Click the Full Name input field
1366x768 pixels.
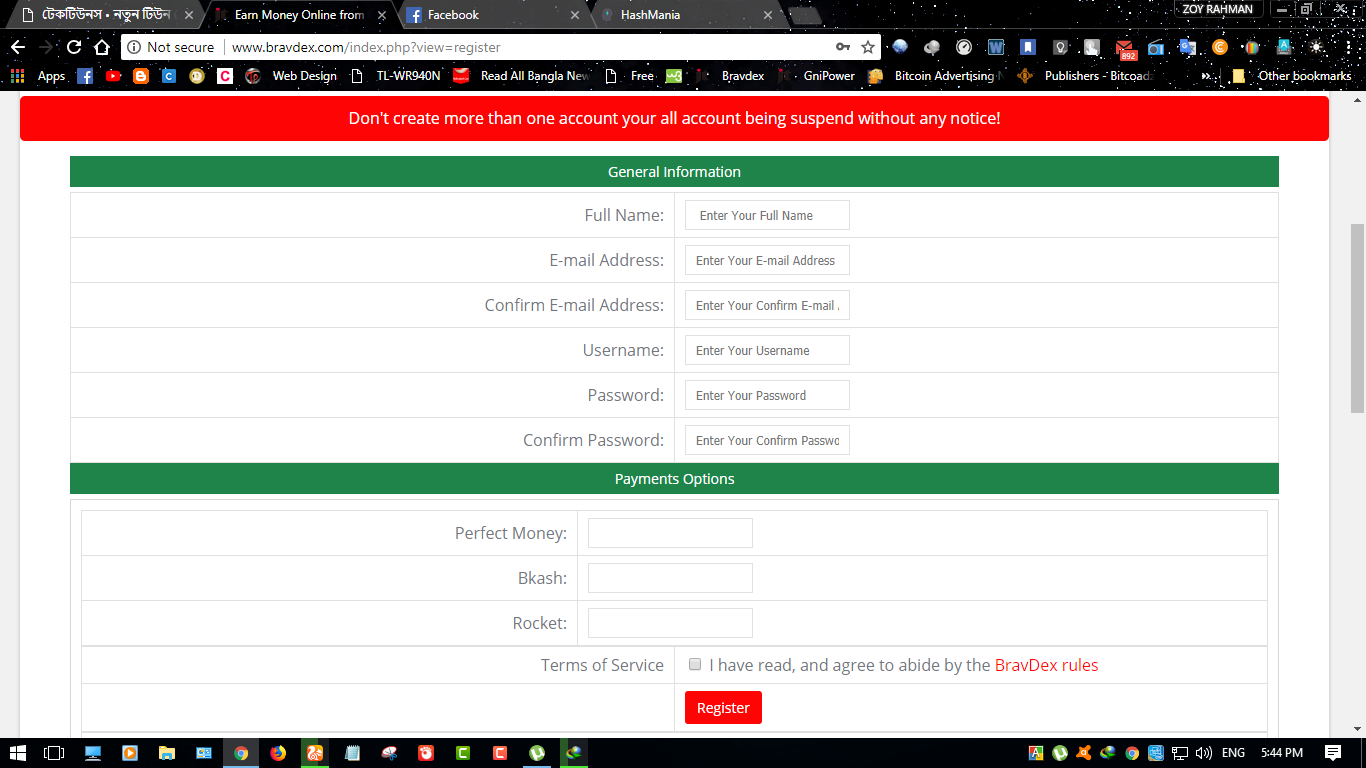pos(767,215)
